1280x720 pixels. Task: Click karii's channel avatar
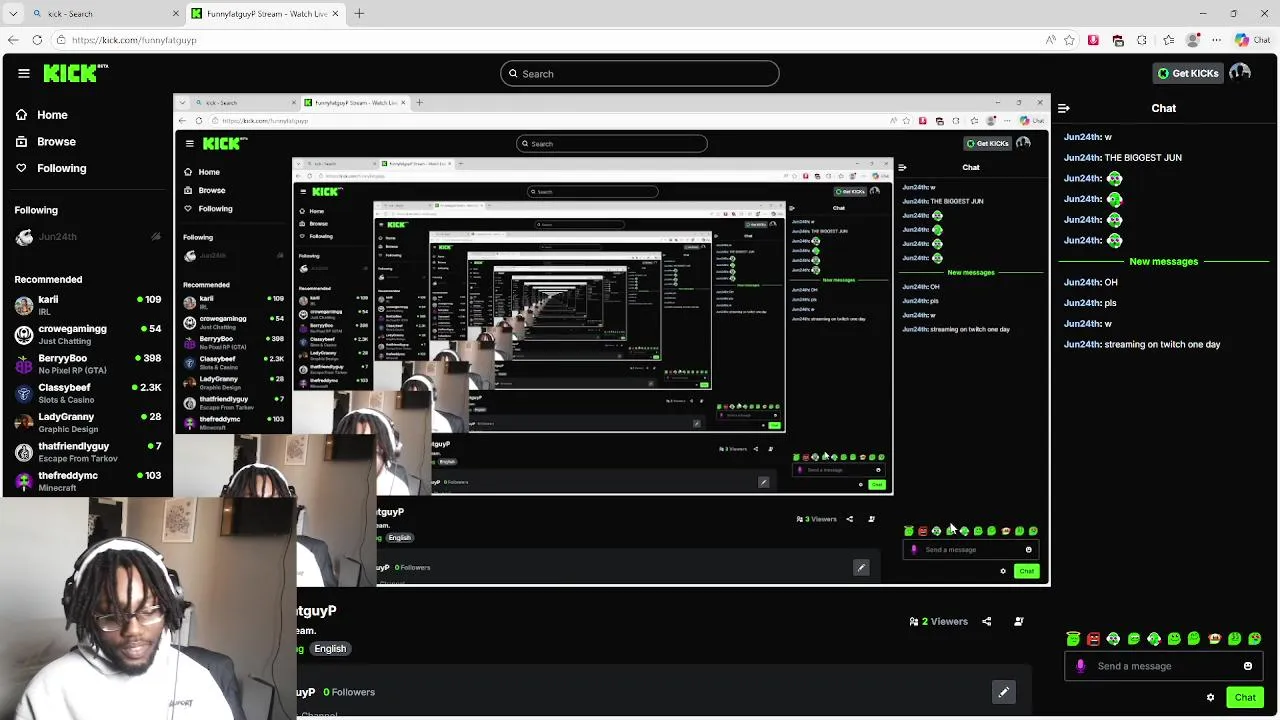pos(24,305)
